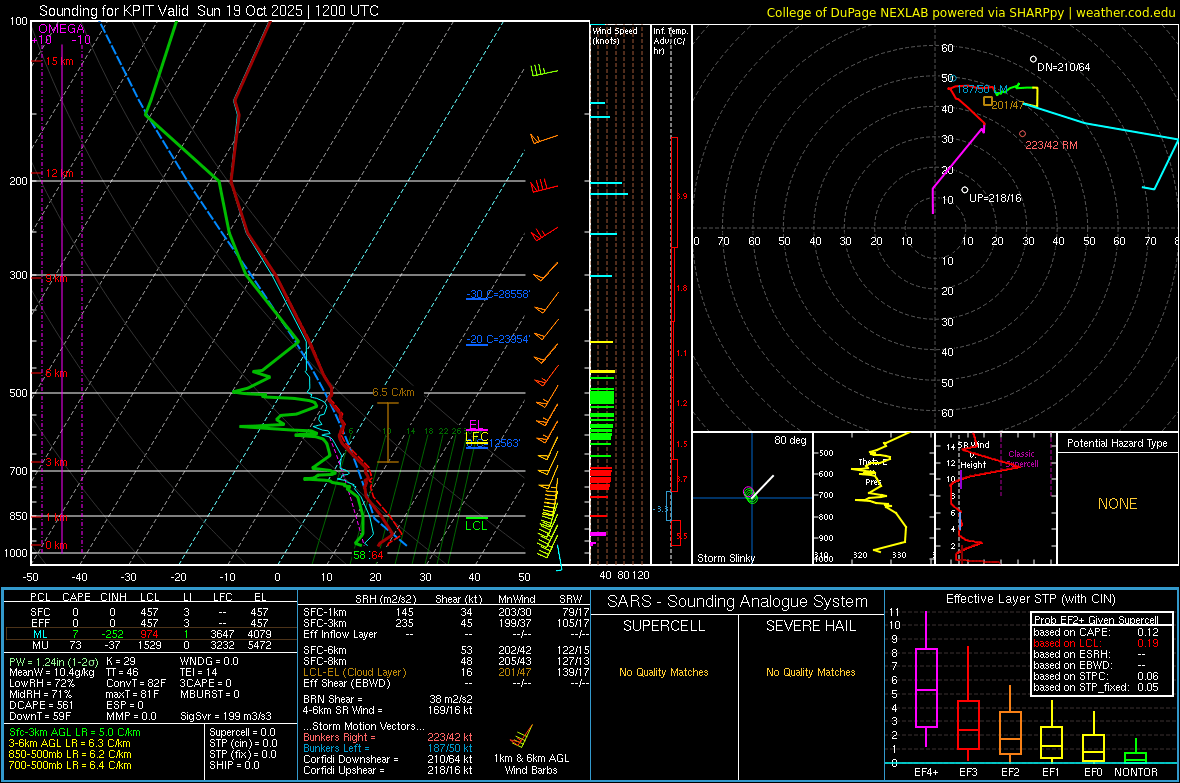1180x783 pixels.
Task: Click the '-20 C=23954' level label
Action: pos(498,340)
